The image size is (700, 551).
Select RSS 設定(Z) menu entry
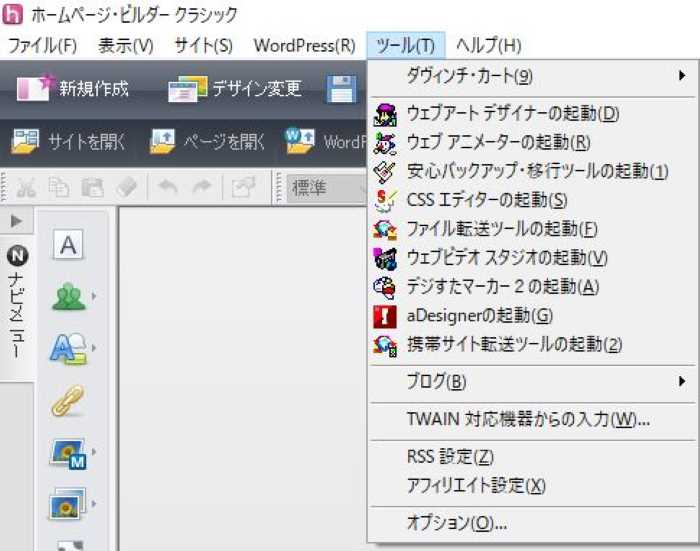click(533, 457)
